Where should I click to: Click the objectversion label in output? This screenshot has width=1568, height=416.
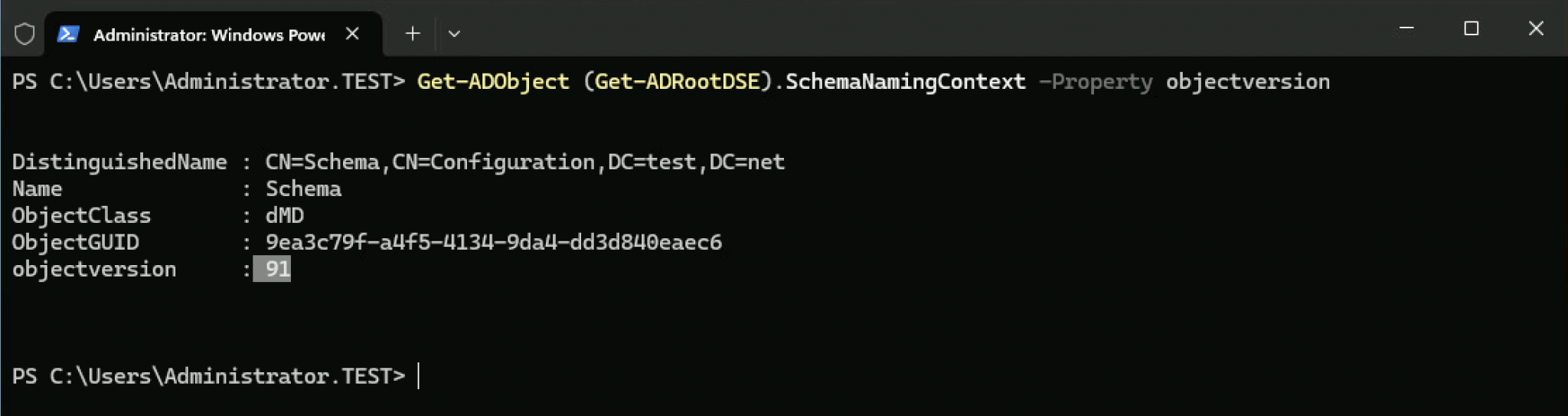[94, 269]
